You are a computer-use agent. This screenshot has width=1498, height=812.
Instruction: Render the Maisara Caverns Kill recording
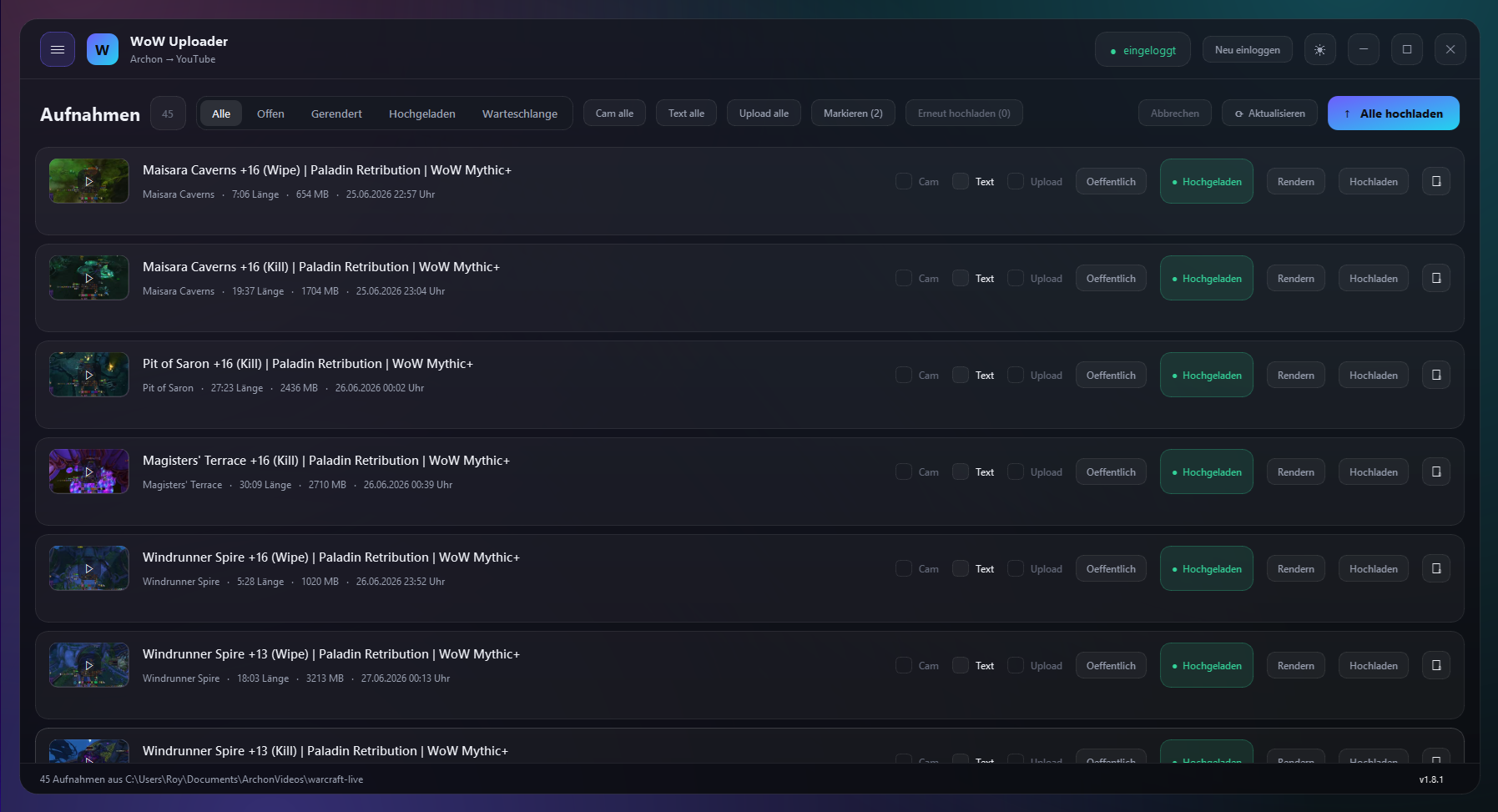tap(1296, 279)
